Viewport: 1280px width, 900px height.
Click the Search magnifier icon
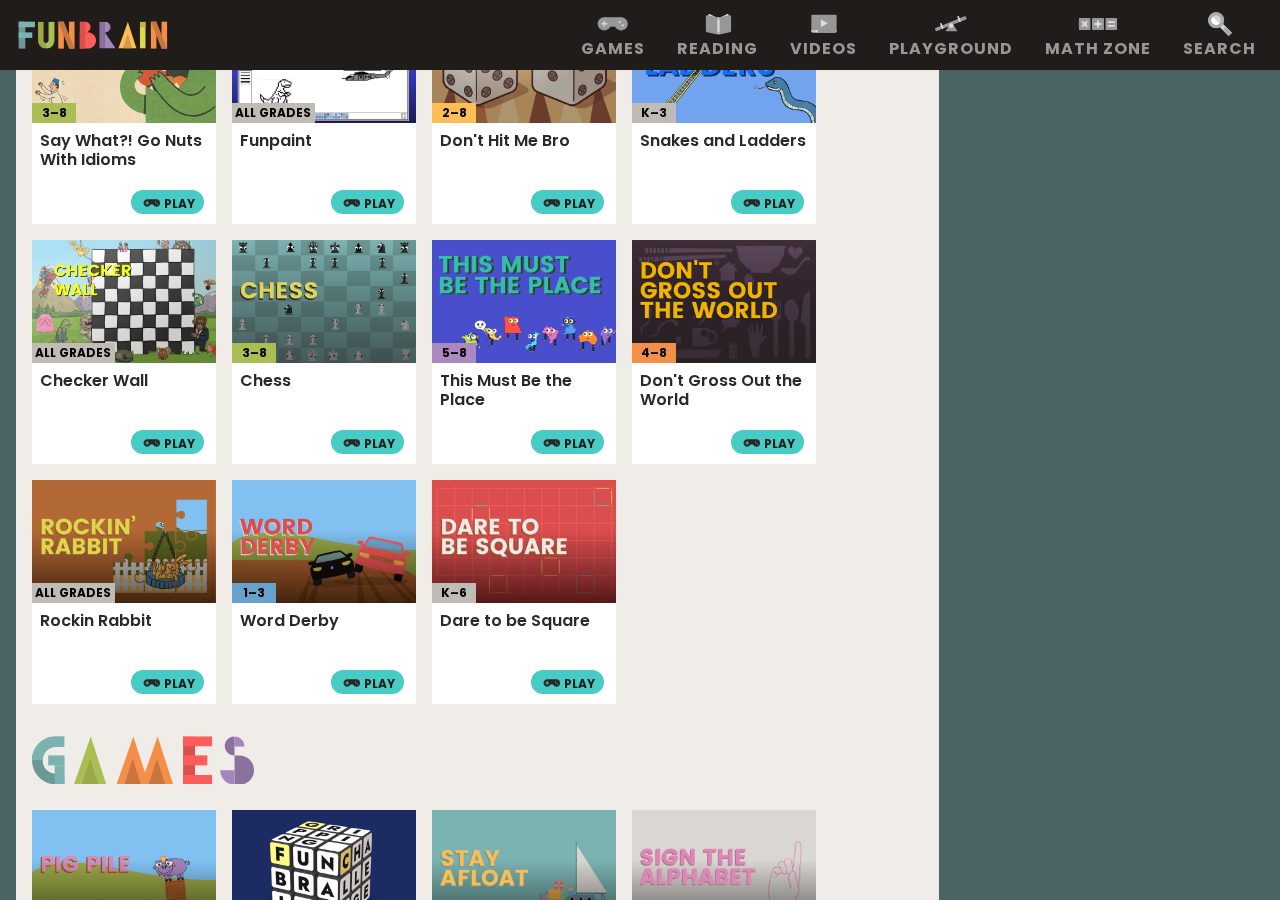click(x=1219, y=24)
